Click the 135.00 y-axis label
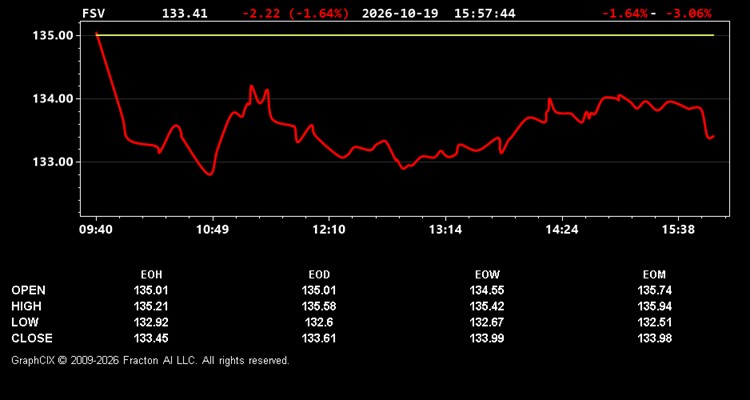This screenshot has width=750, height=400. pos(53,35)
